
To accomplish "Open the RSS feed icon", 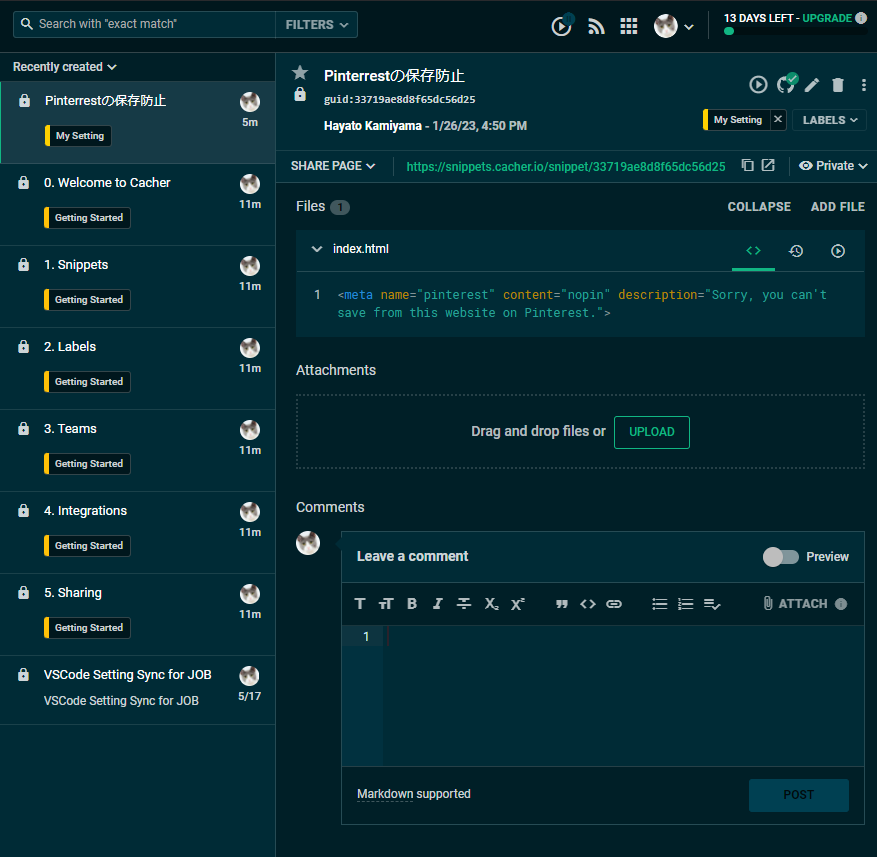I will tap(596, 26).
